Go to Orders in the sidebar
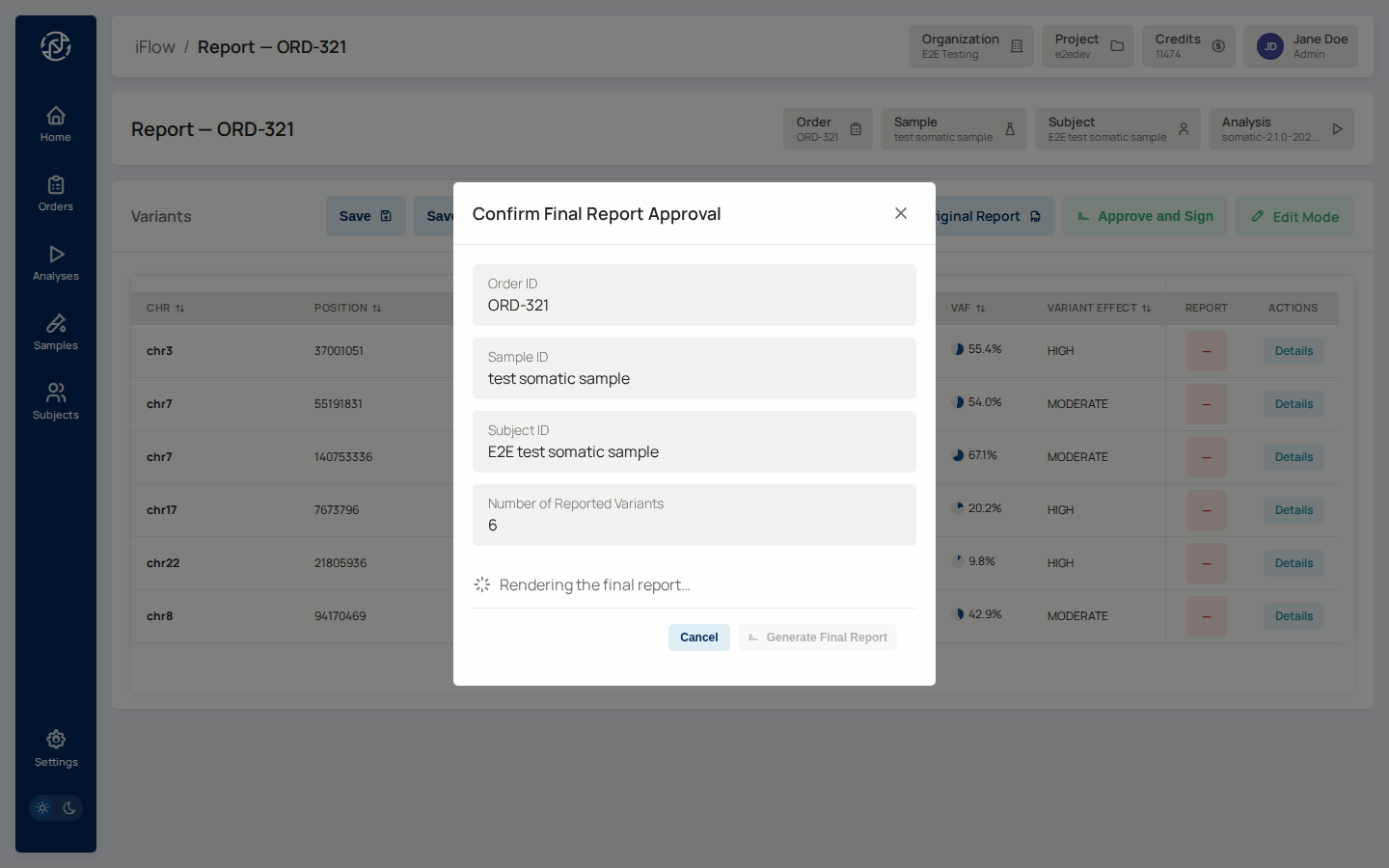 56,194
